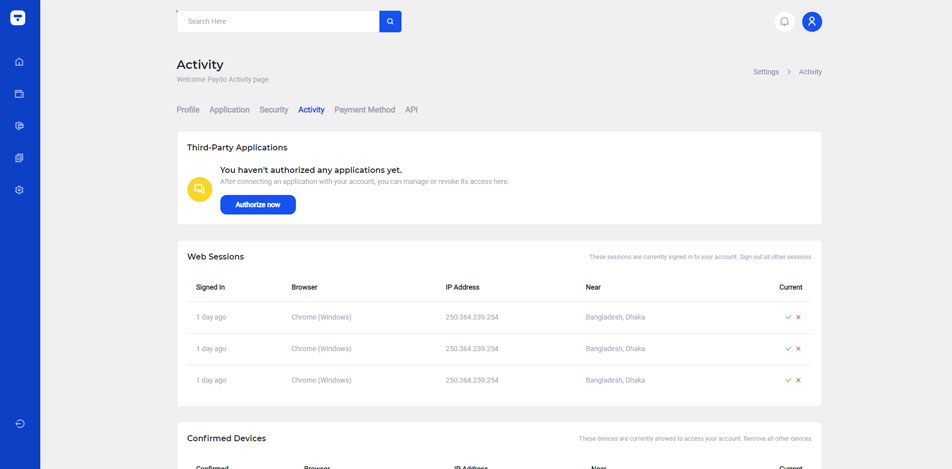This screenshot has width=952, height=469.
Task: Click the green check on second web session
Action: click(788, 349)
